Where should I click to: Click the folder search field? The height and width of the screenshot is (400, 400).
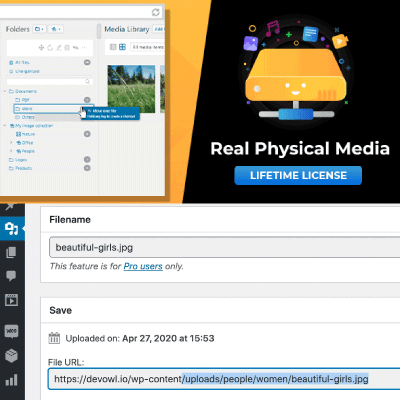tap(49, 81)
